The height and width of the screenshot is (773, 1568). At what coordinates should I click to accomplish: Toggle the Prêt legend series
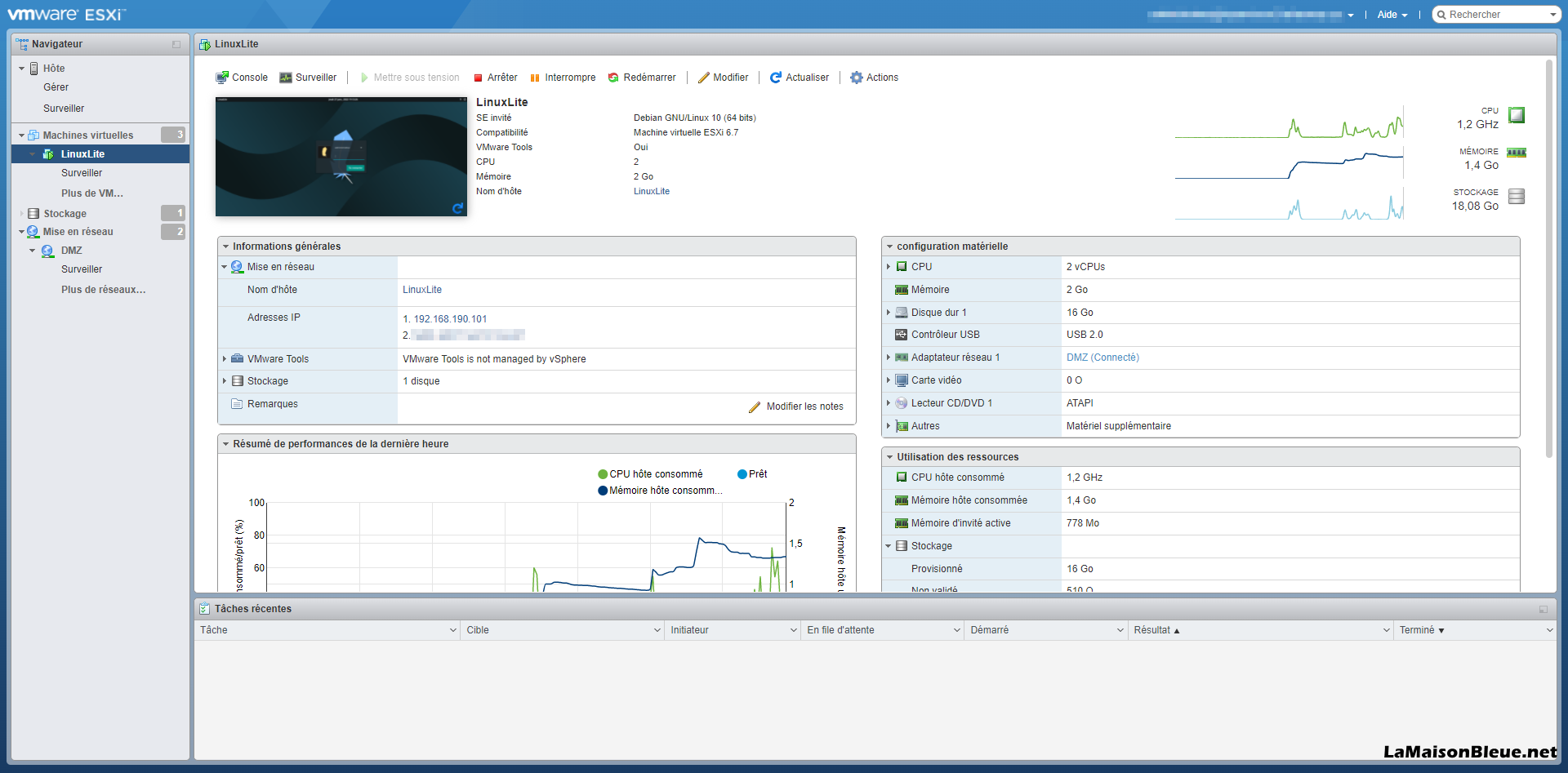pyautogui.click(x=752, y=474)
